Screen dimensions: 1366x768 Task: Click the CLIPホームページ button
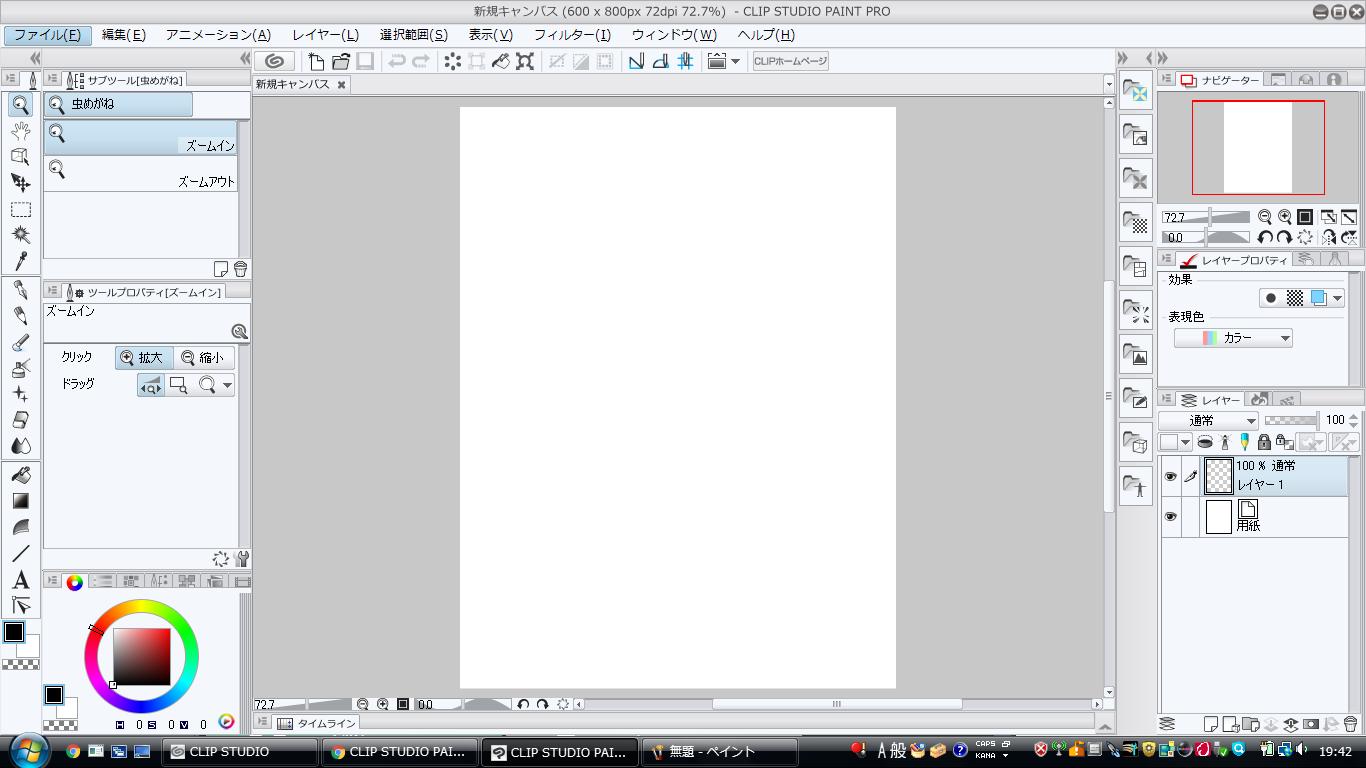coord(790,61)
